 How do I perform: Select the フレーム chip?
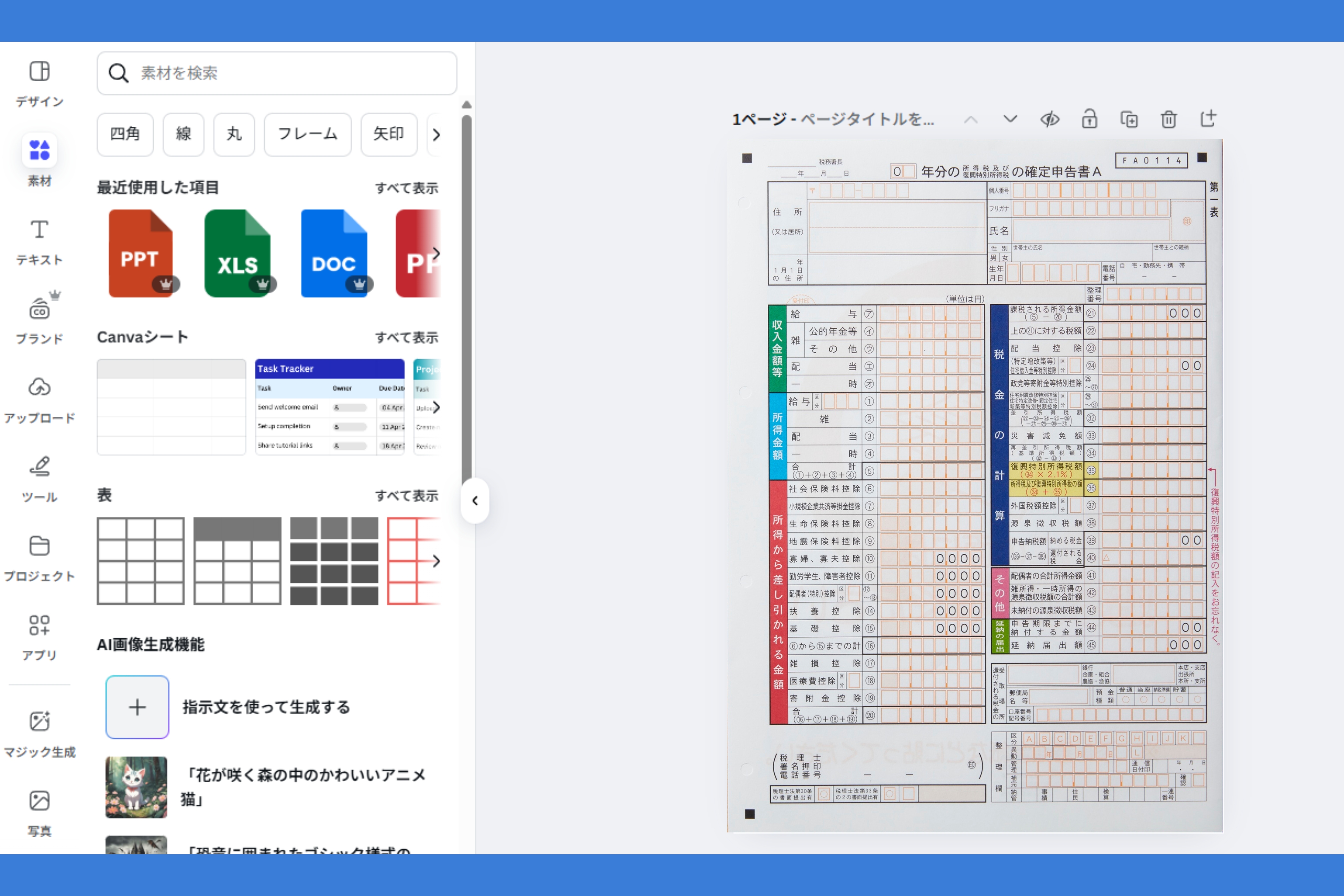pyautogui.click(x=307, y=134)
